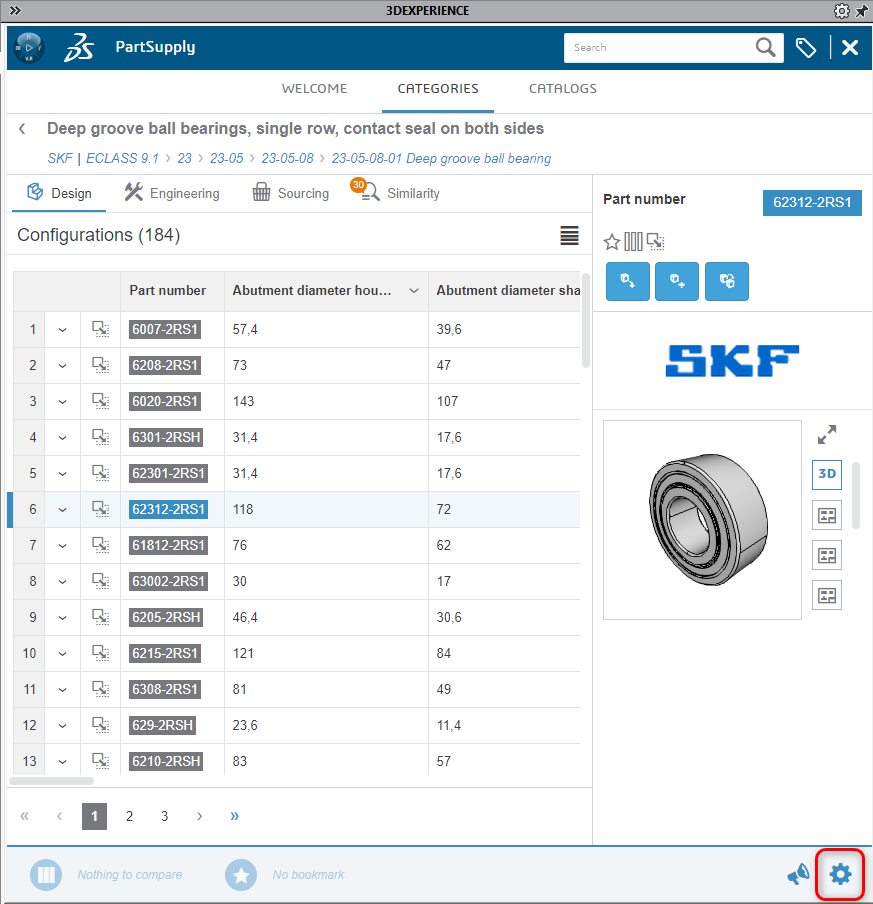The image size is (873, 904).
Task: Click the 3DEXPERIENCE compass icon
Action: [28, 47]
